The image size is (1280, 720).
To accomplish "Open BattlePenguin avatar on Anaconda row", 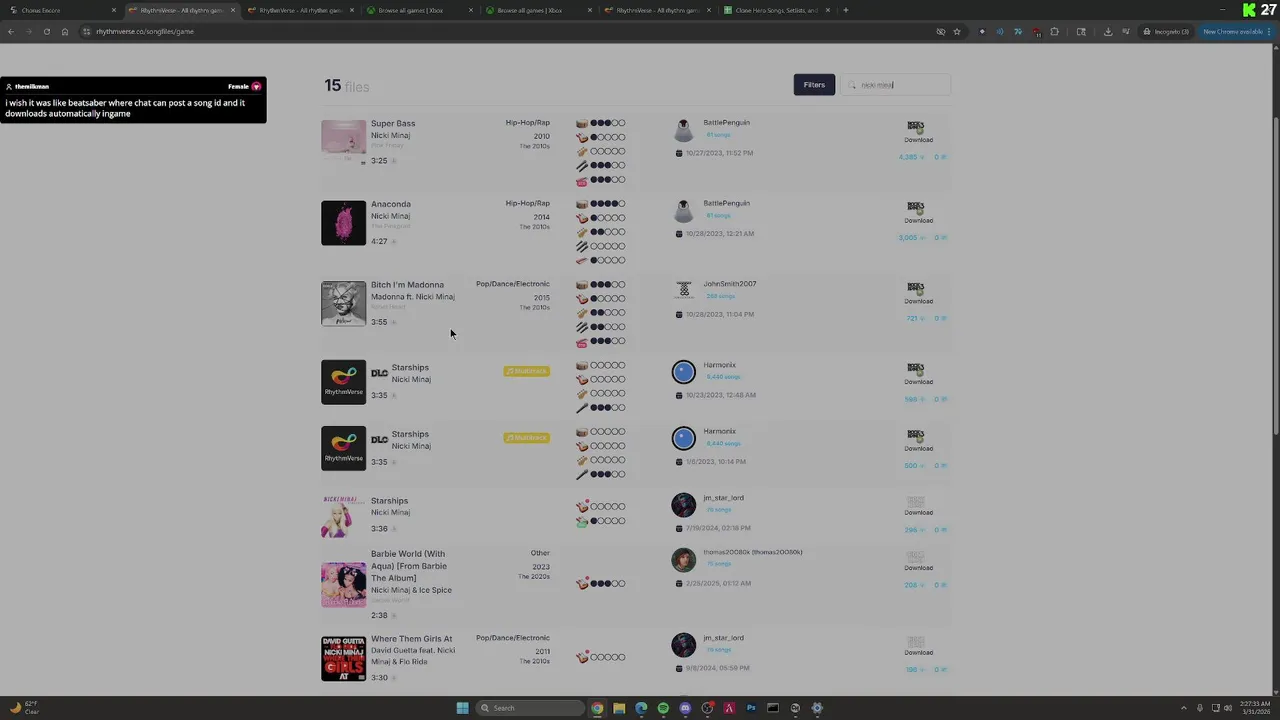I will (683, 212).
